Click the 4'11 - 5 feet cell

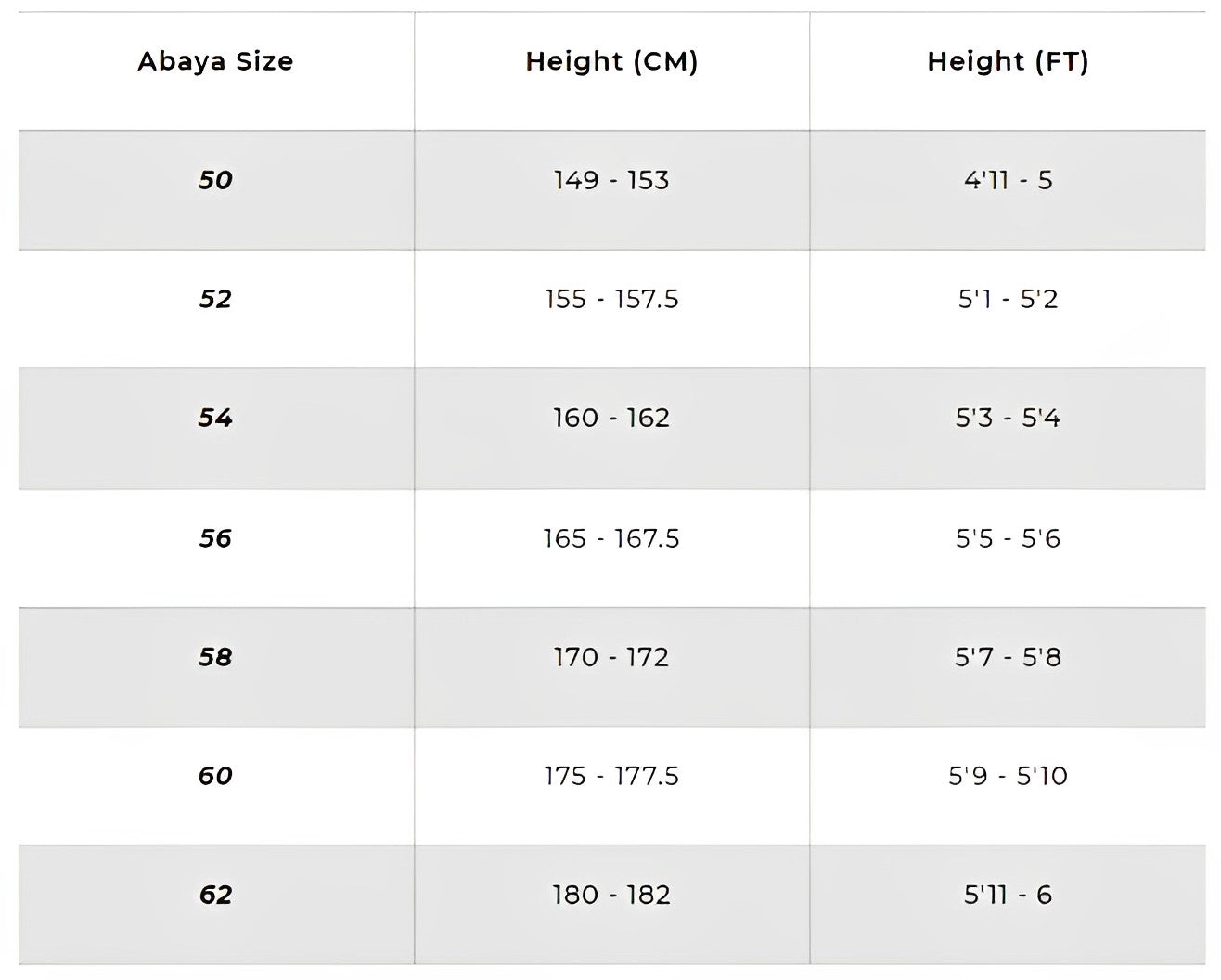pyautogui.click(x=1008, y=180)
